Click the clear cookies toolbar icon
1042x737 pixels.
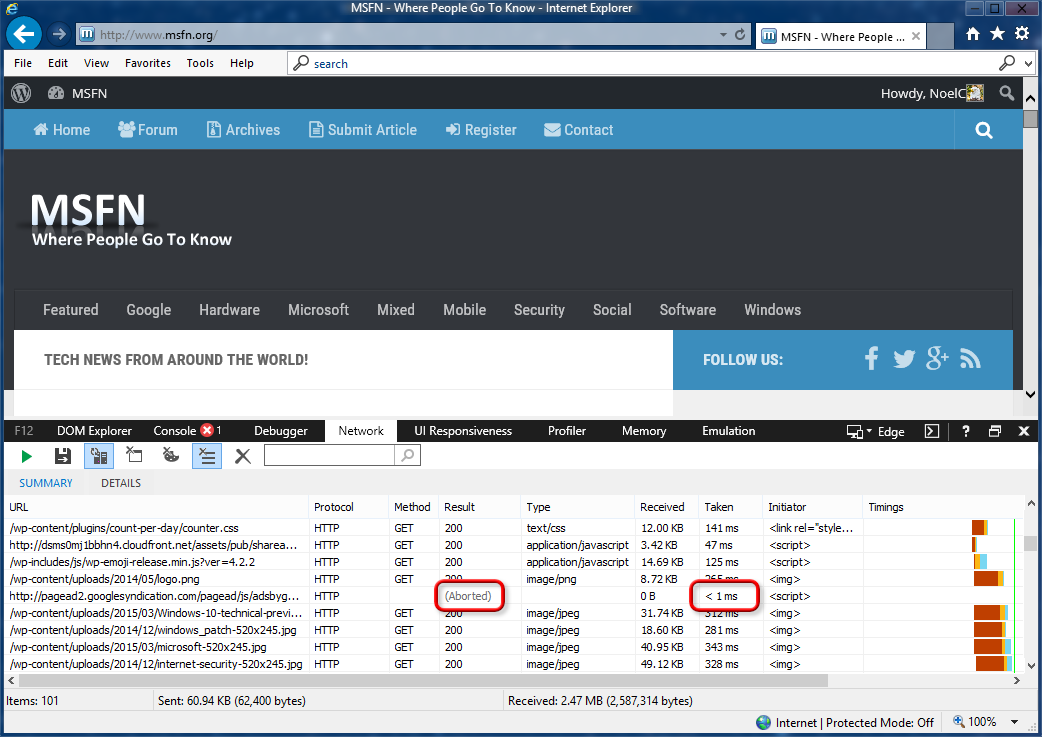[171, 455]
